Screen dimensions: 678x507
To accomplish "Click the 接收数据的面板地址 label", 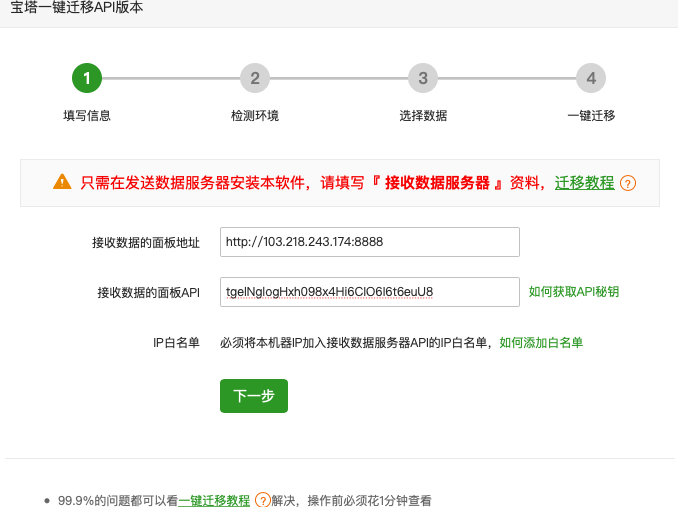I will (x=146, y=242).
